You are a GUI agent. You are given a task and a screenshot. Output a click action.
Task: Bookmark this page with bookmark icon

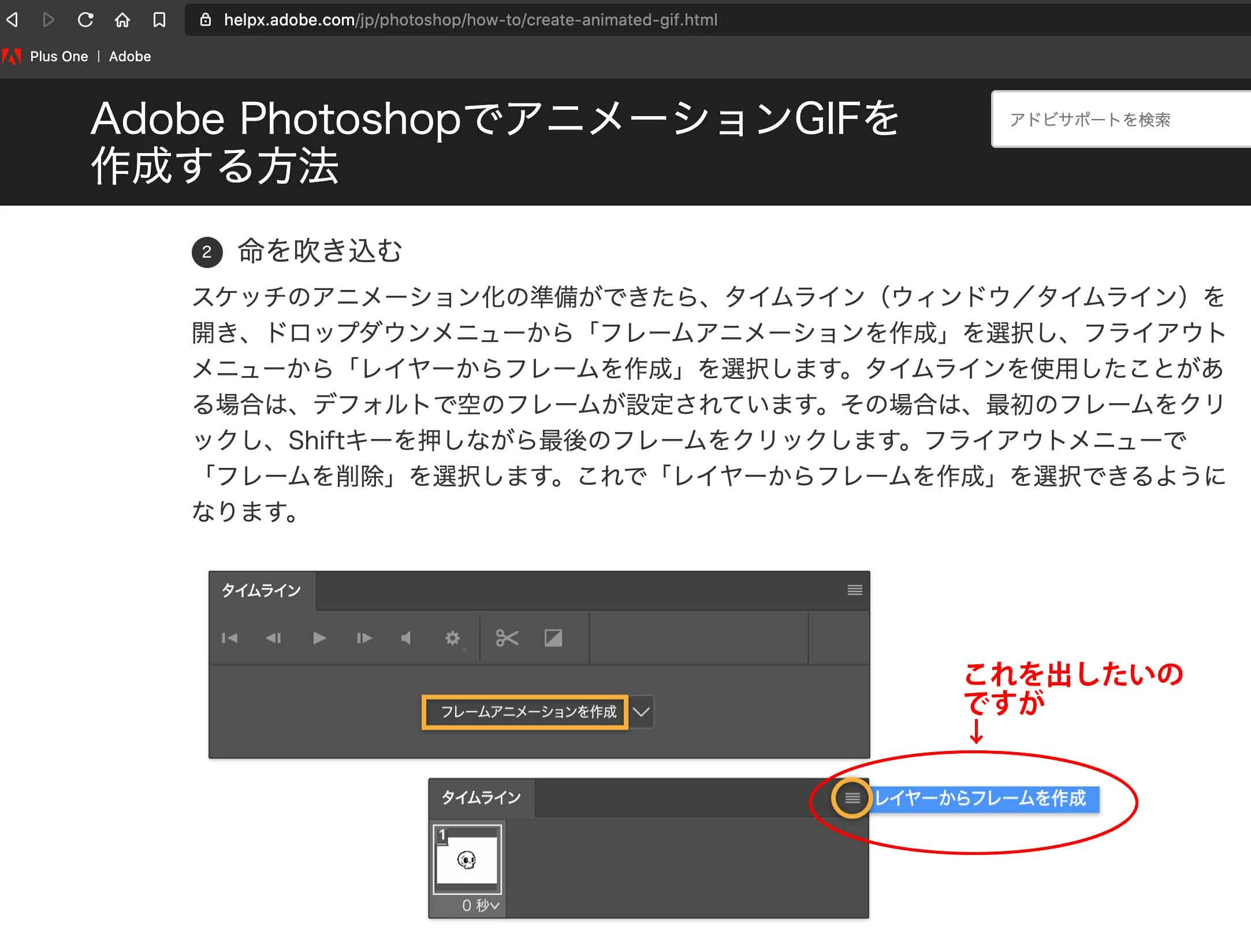(x=159, y=20)
